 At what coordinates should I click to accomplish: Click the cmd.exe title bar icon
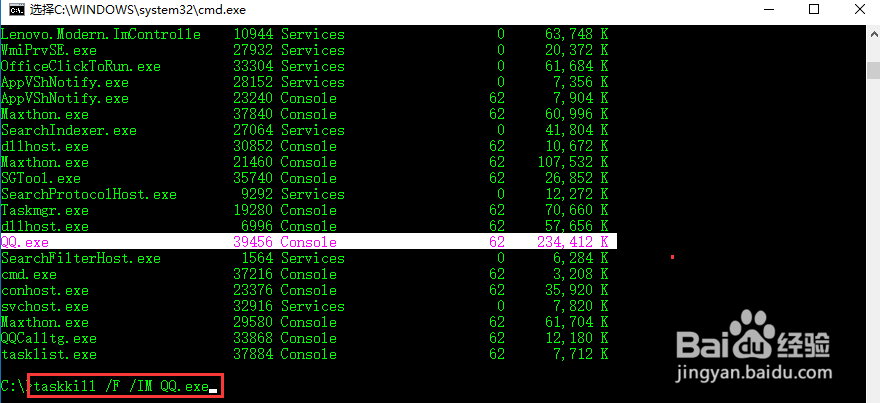tap(16, 10)
